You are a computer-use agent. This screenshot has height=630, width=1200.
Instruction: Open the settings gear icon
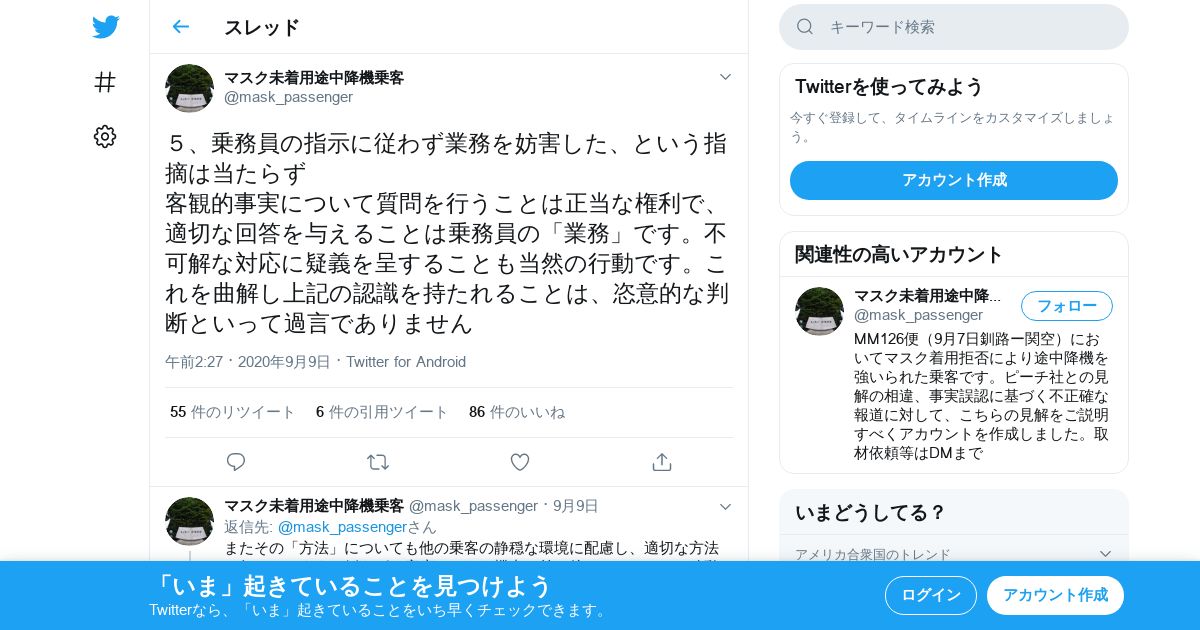[x=105, y=137]
